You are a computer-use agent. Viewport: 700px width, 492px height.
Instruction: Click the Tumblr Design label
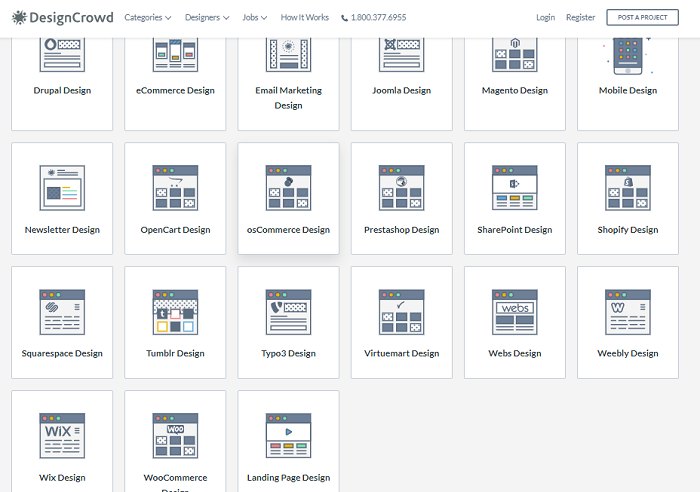tap(175, 353)
